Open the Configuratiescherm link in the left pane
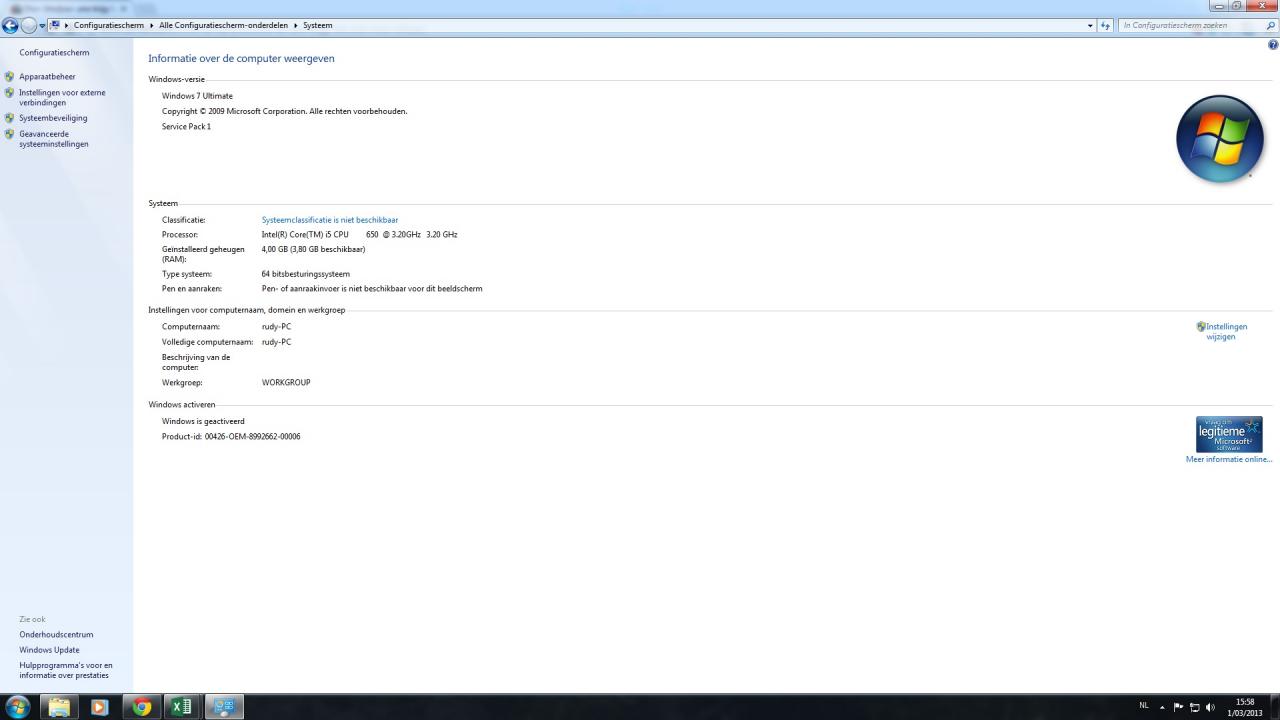The image size is (1280, 720). [54, 53]
